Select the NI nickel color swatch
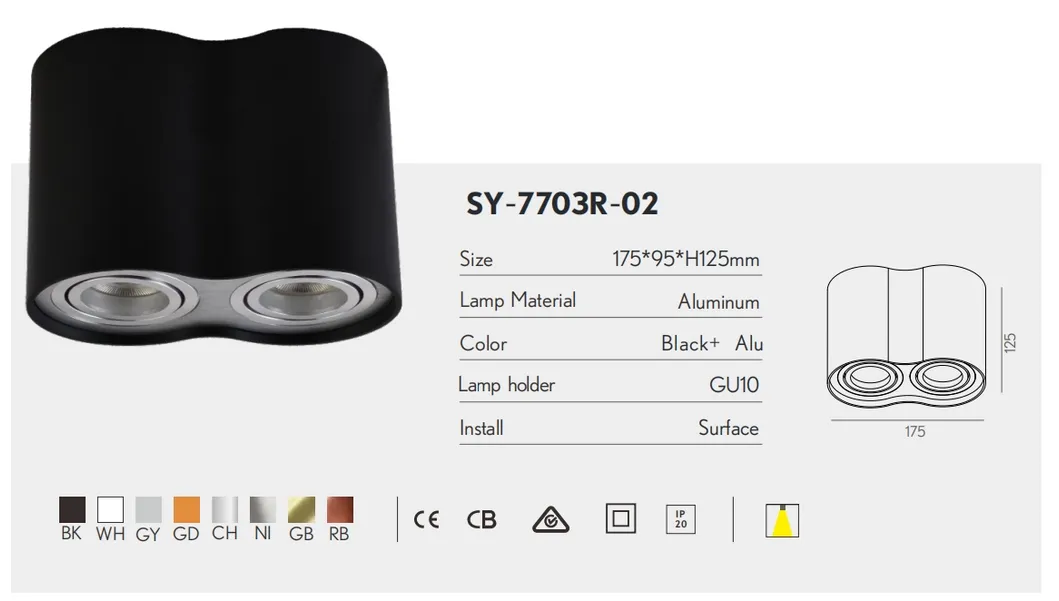 tap(263, 510)
